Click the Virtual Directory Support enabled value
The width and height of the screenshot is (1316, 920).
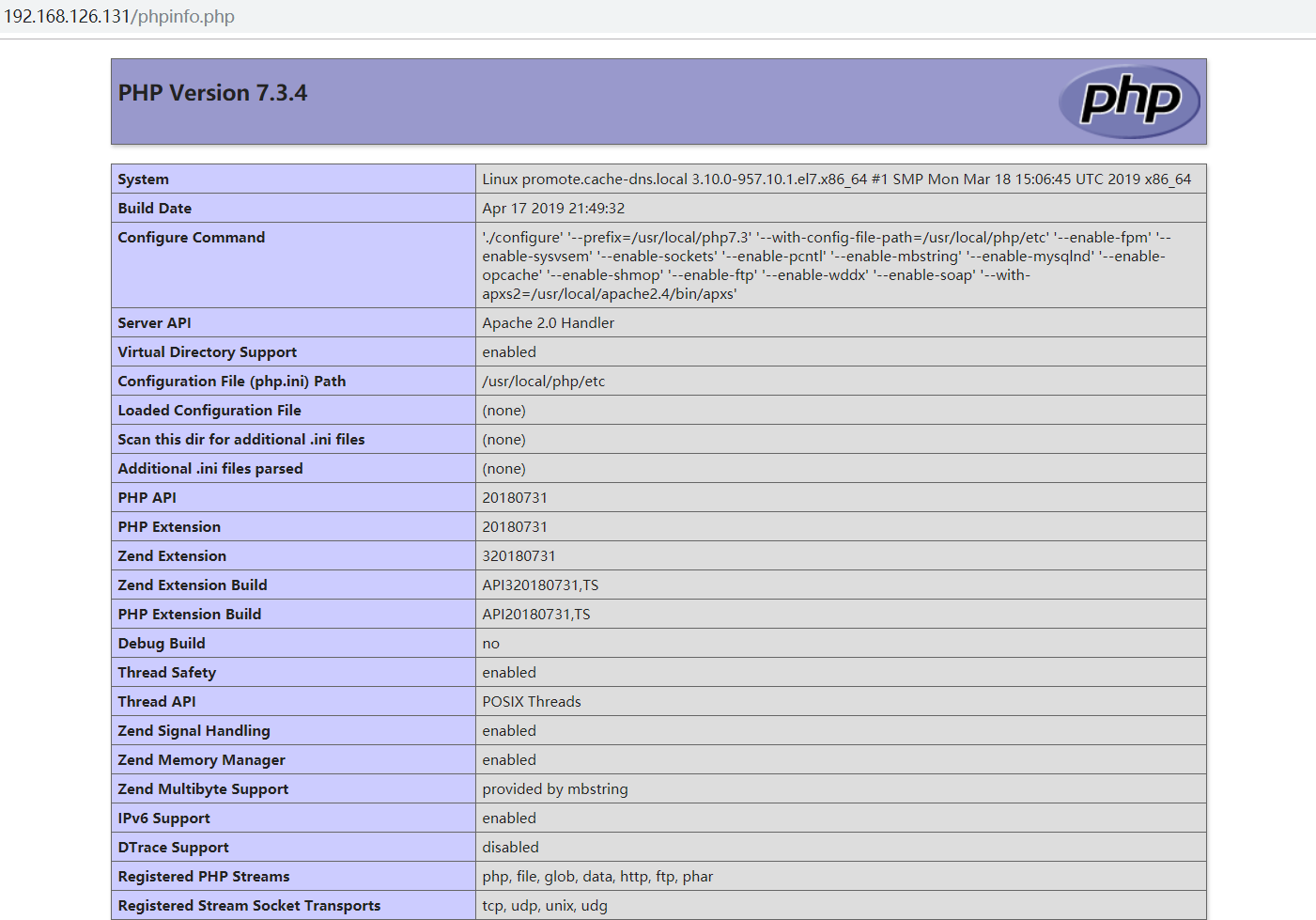[x=509, y=351]
